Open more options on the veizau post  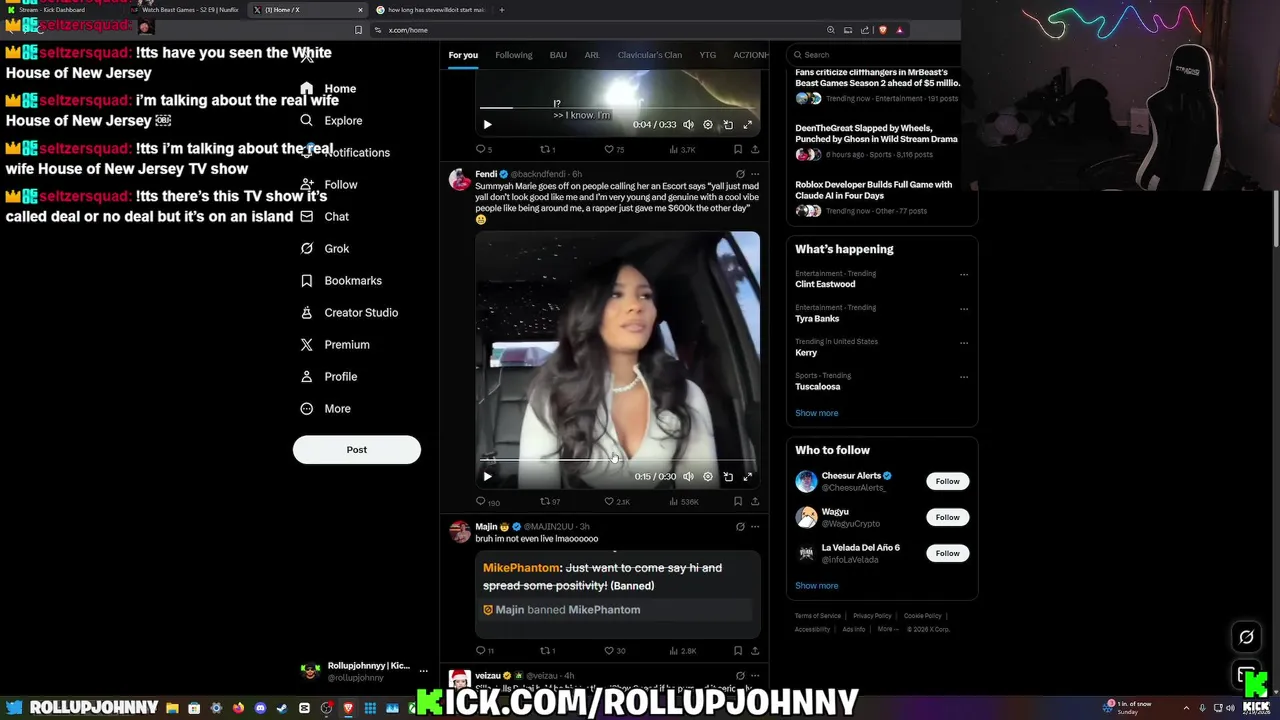755,676
